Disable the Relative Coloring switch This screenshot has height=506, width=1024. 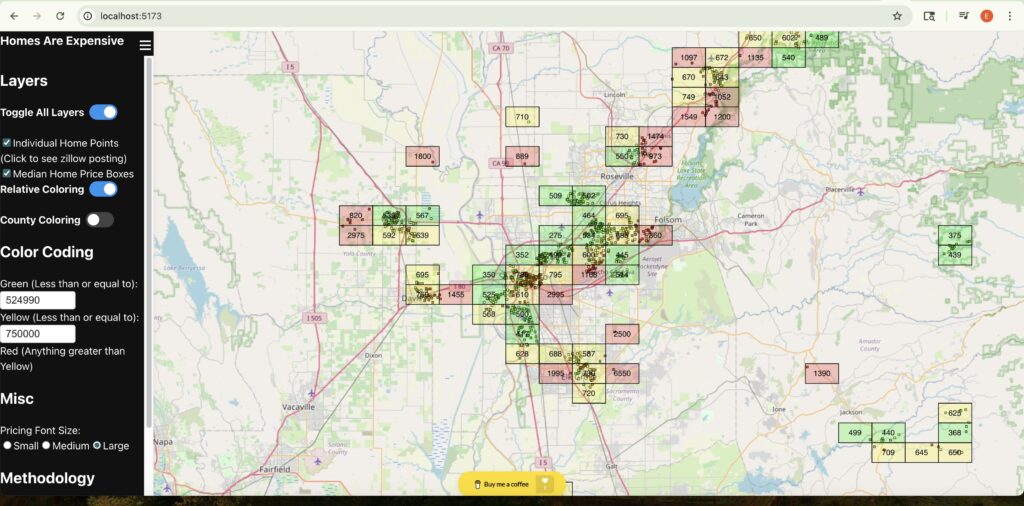[x=103, y=189]
